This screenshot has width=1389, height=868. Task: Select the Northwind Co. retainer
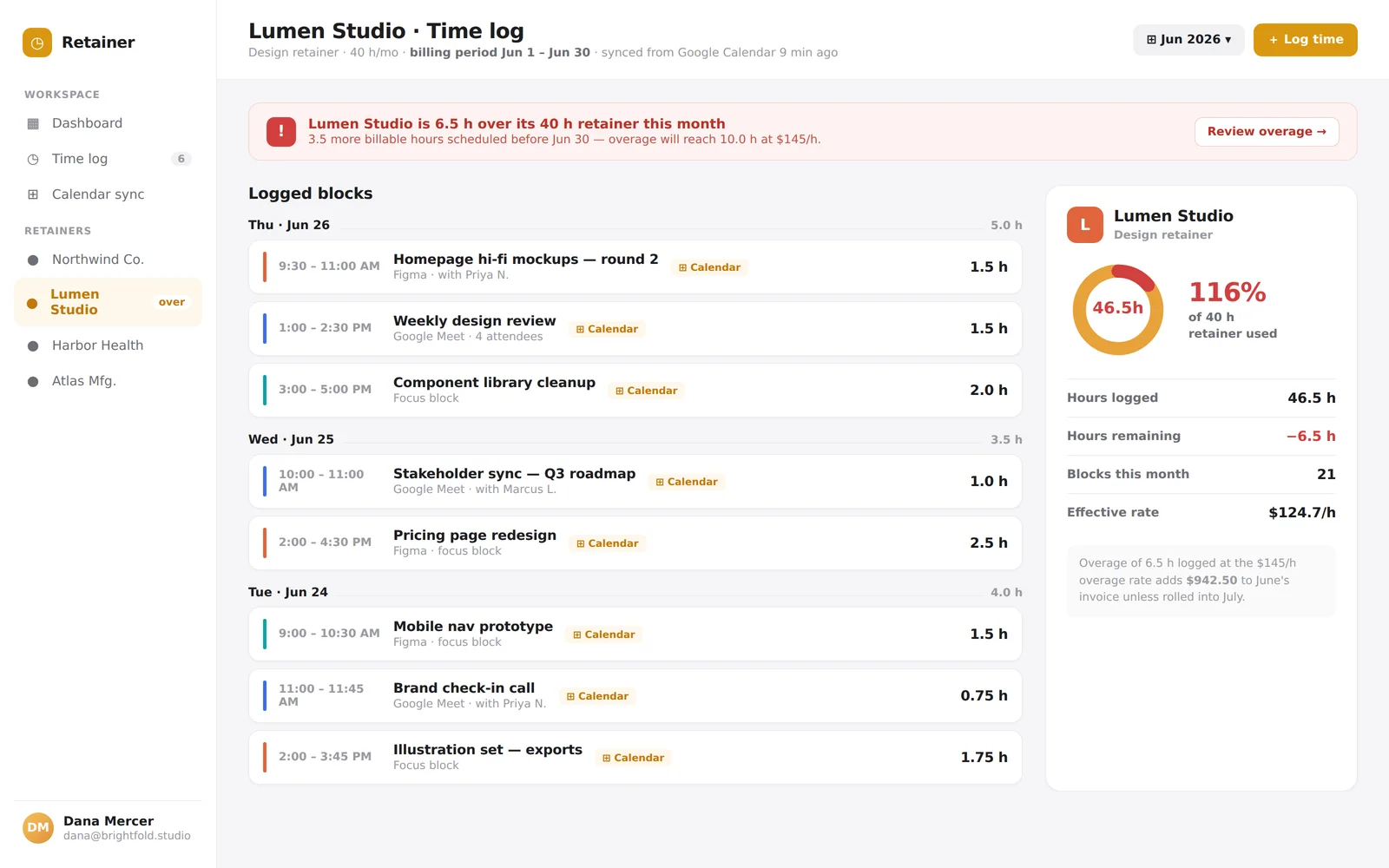point(108,260)
